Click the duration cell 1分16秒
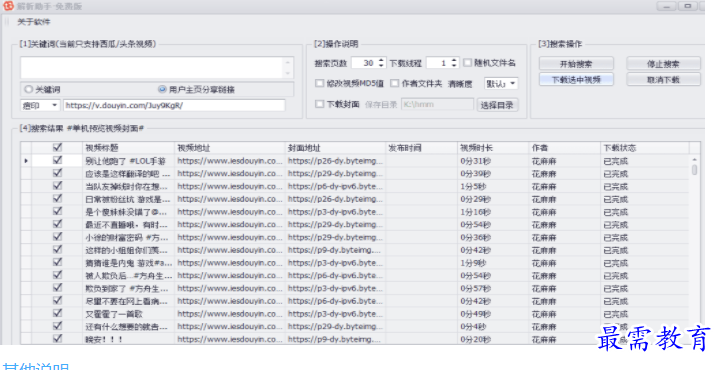 [476, 212]
